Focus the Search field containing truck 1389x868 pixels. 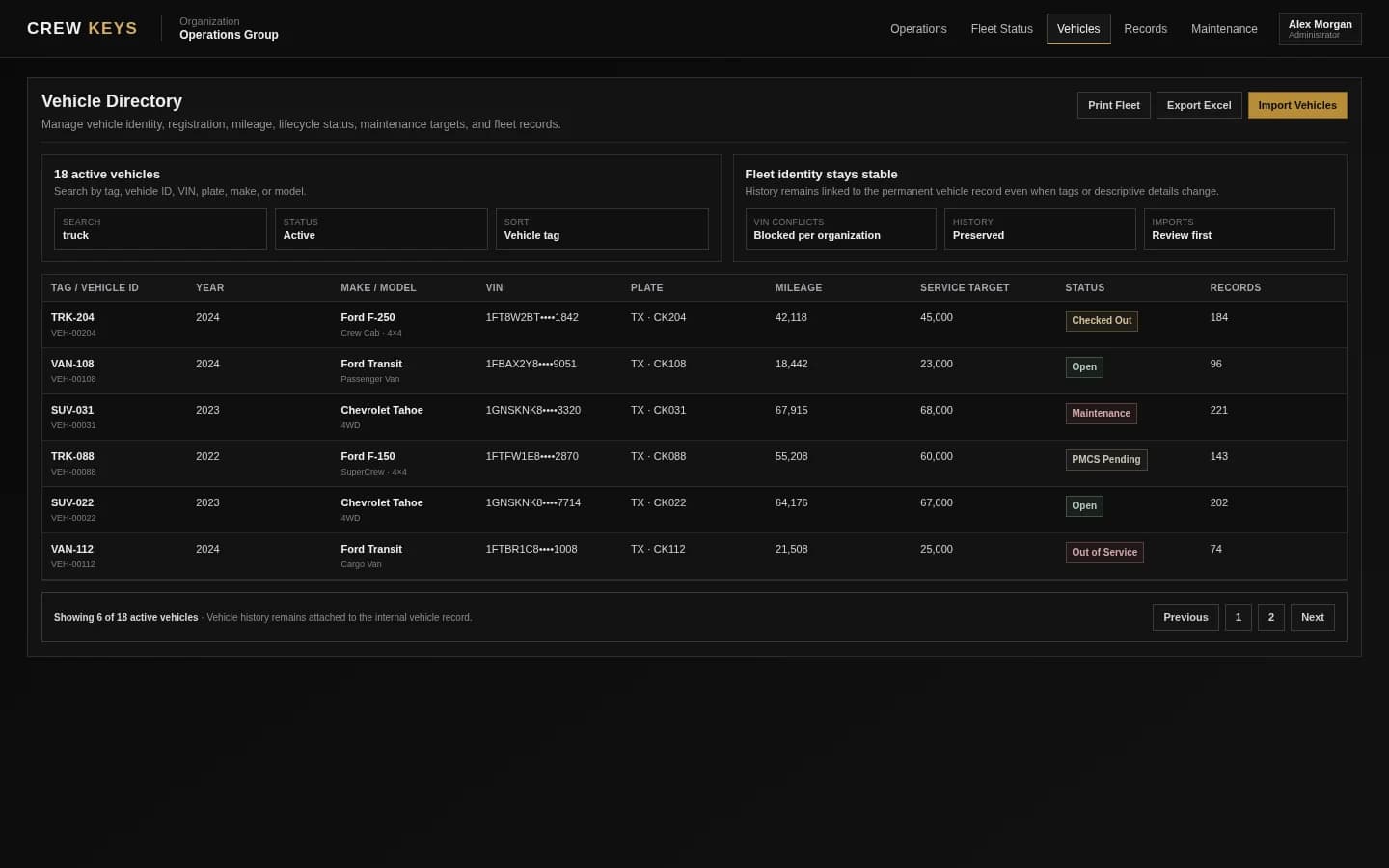coord(160,230)
